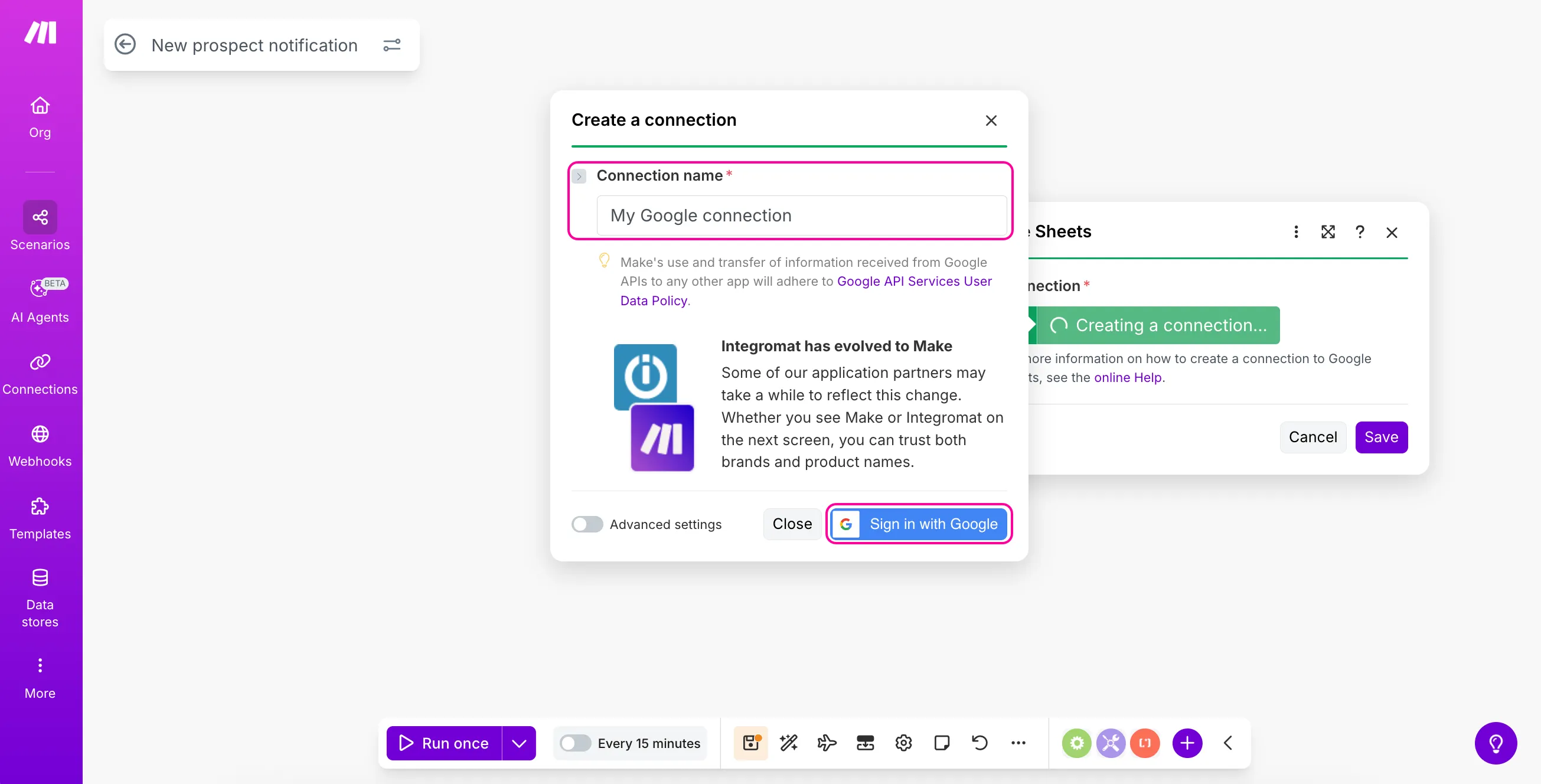Open the Org home page
This screenshot has width=1541, height=784.
click(x=40, y=117)
